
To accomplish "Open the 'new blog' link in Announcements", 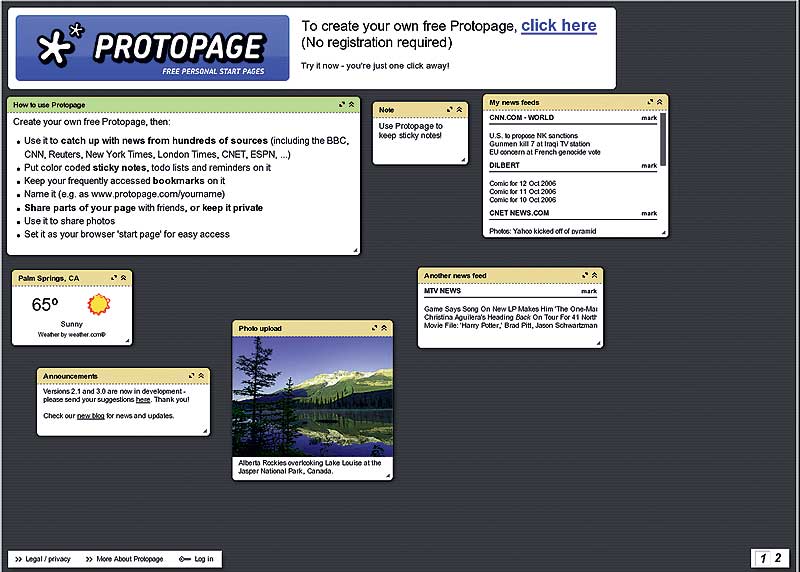I will 90,416.
